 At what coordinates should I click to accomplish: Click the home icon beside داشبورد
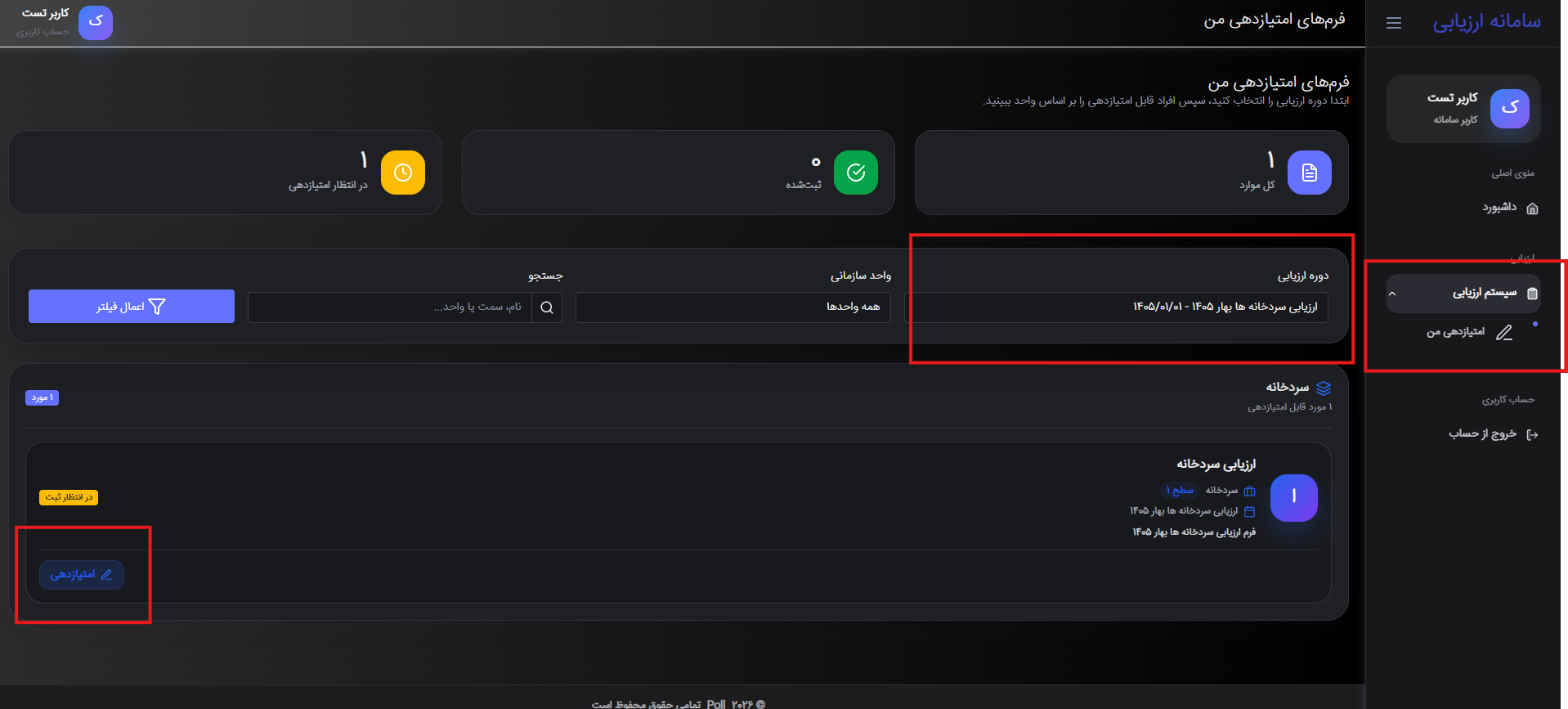pos(1532,208)
